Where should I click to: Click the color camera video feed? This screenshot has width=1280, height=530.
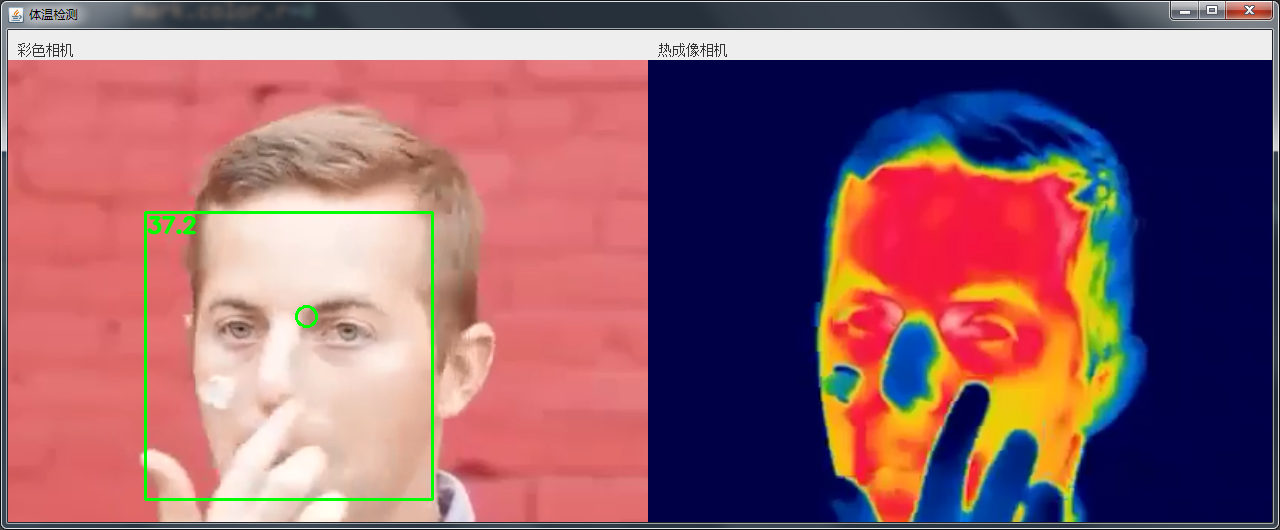click(x=327, y=291)
